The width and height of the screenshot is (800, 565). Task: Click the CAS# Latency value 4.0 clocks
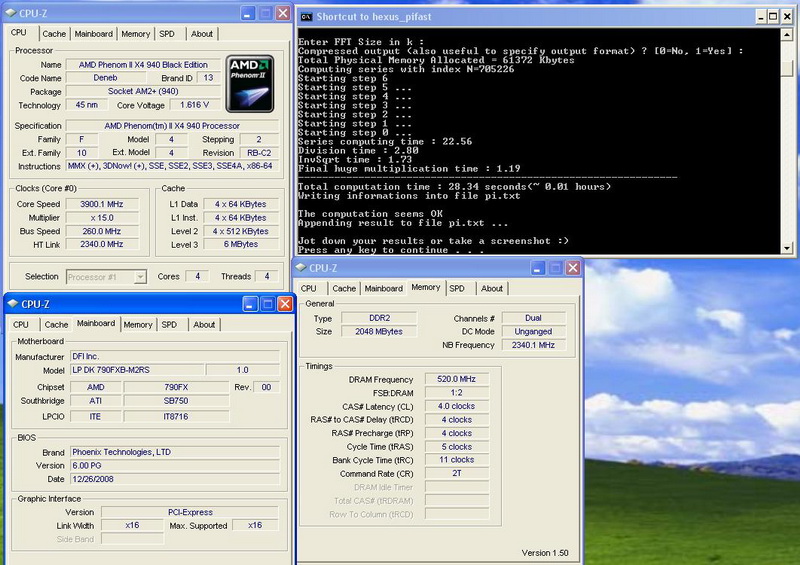(x=457, y=406)
